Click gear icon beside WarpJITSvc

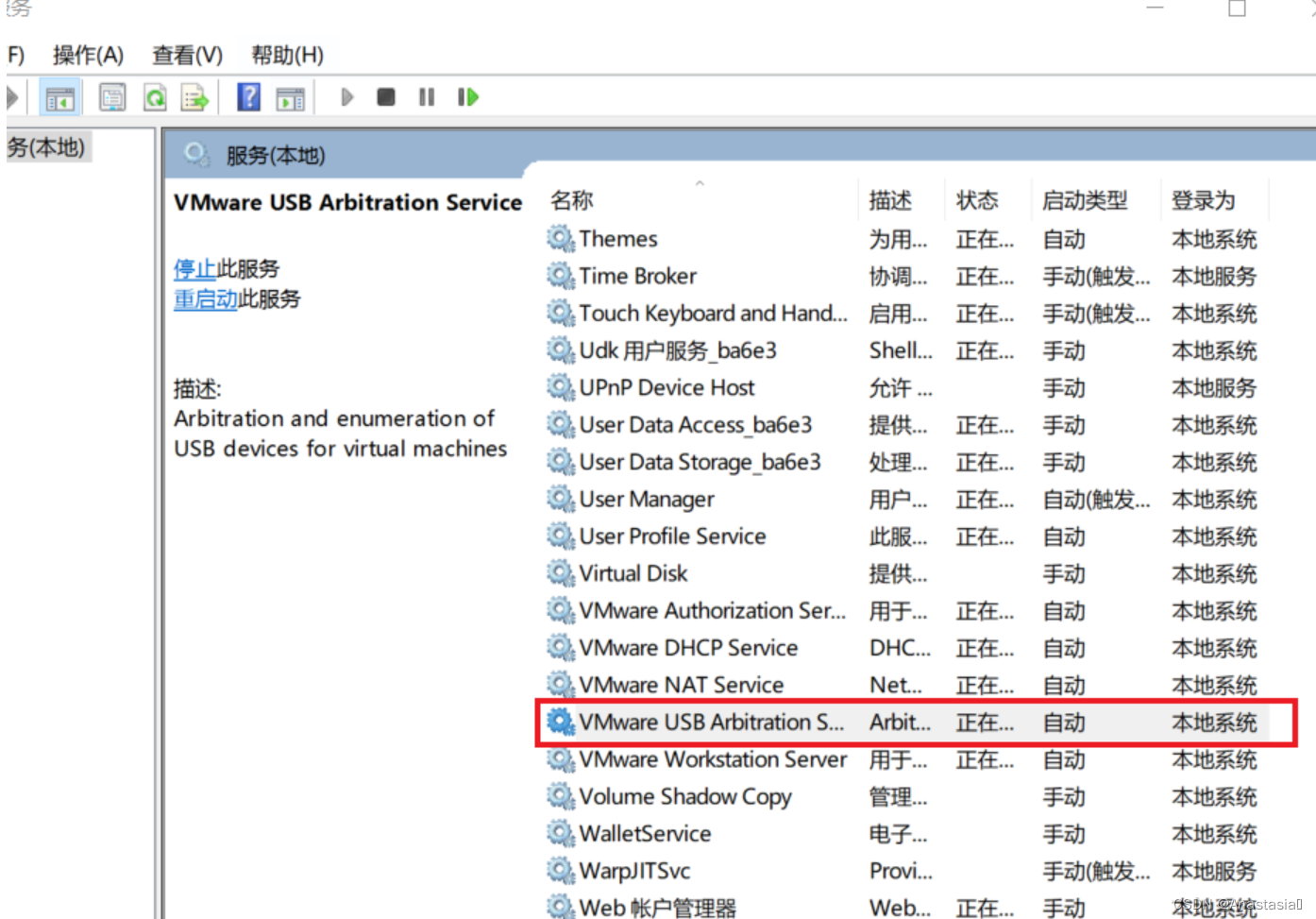tap(561, 871)
